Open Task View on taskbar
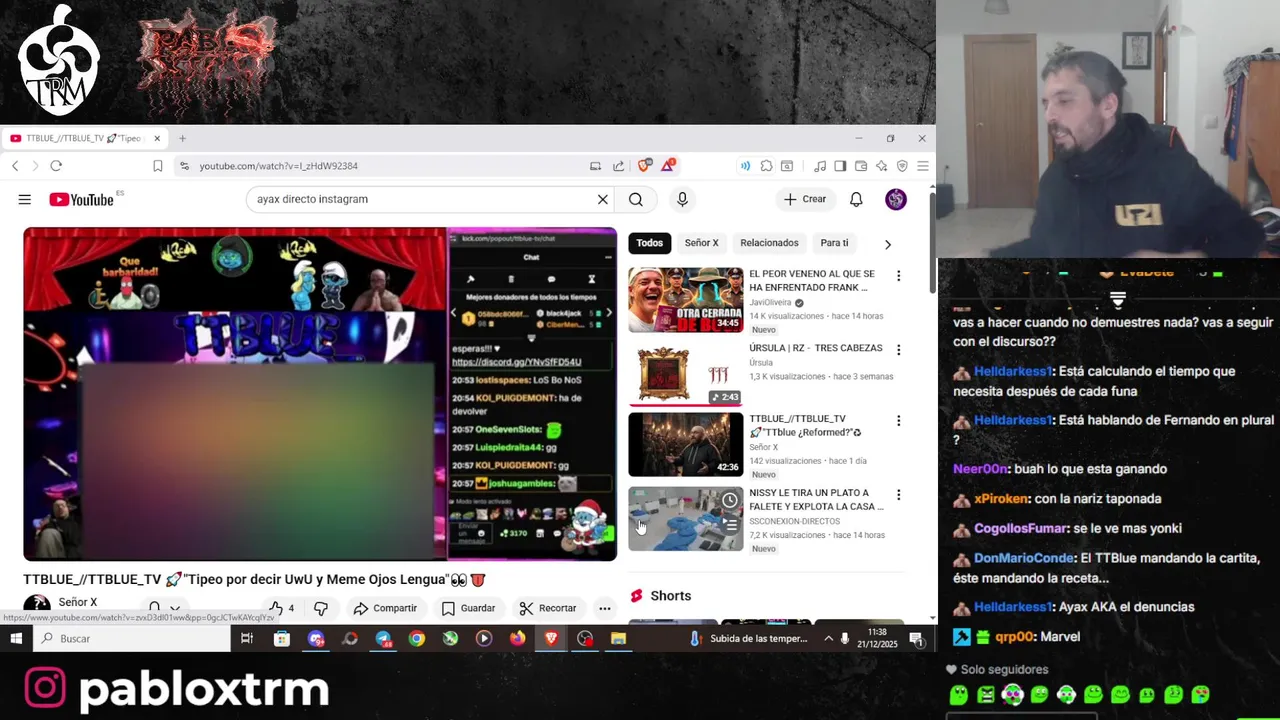This screenshot has width=1280, height=720. [x=247, y=639]
